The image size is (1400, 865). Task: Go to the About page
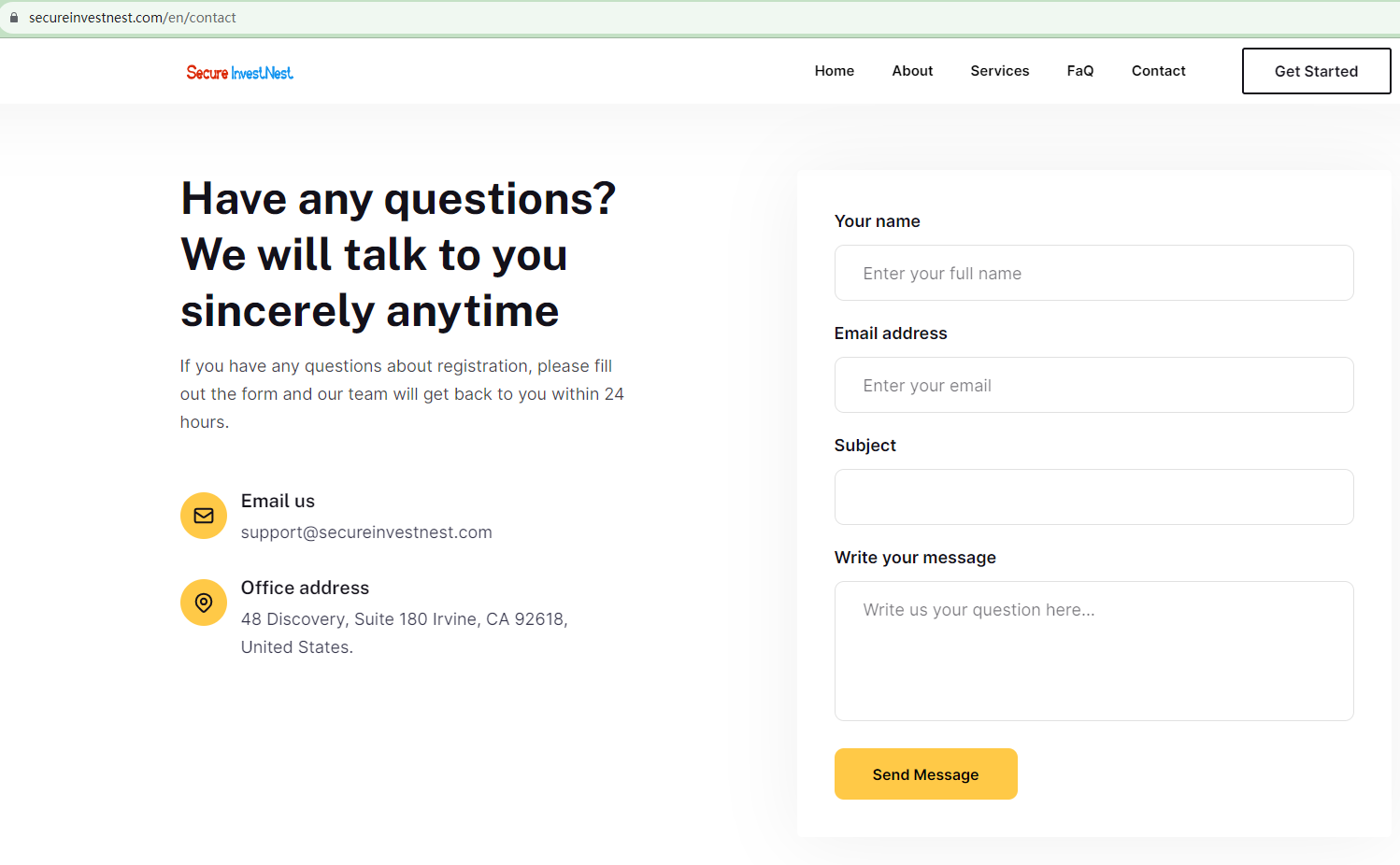[x=912, y=71]
